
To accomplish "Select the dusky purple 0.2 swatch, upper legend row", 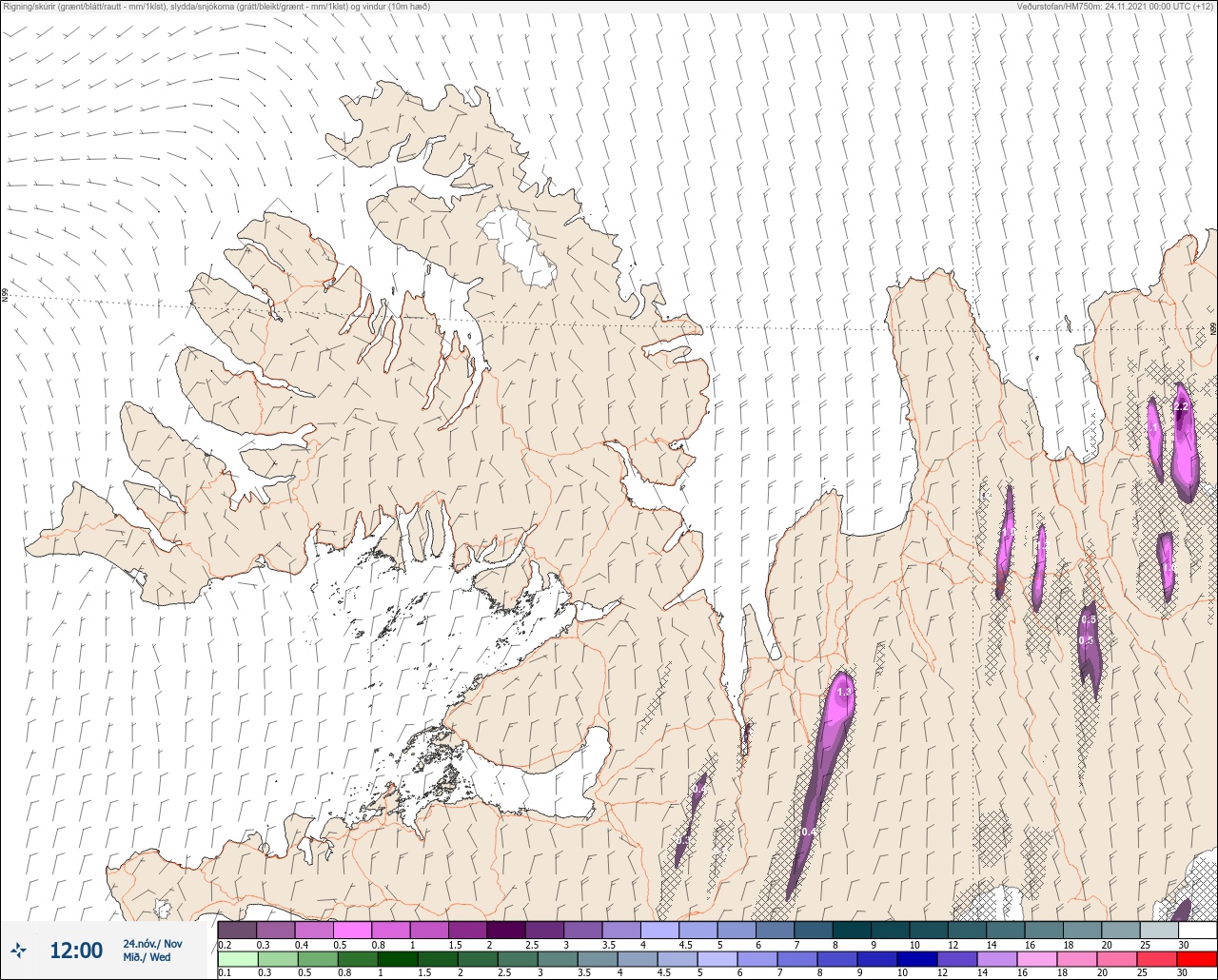I will pos(237,930).
